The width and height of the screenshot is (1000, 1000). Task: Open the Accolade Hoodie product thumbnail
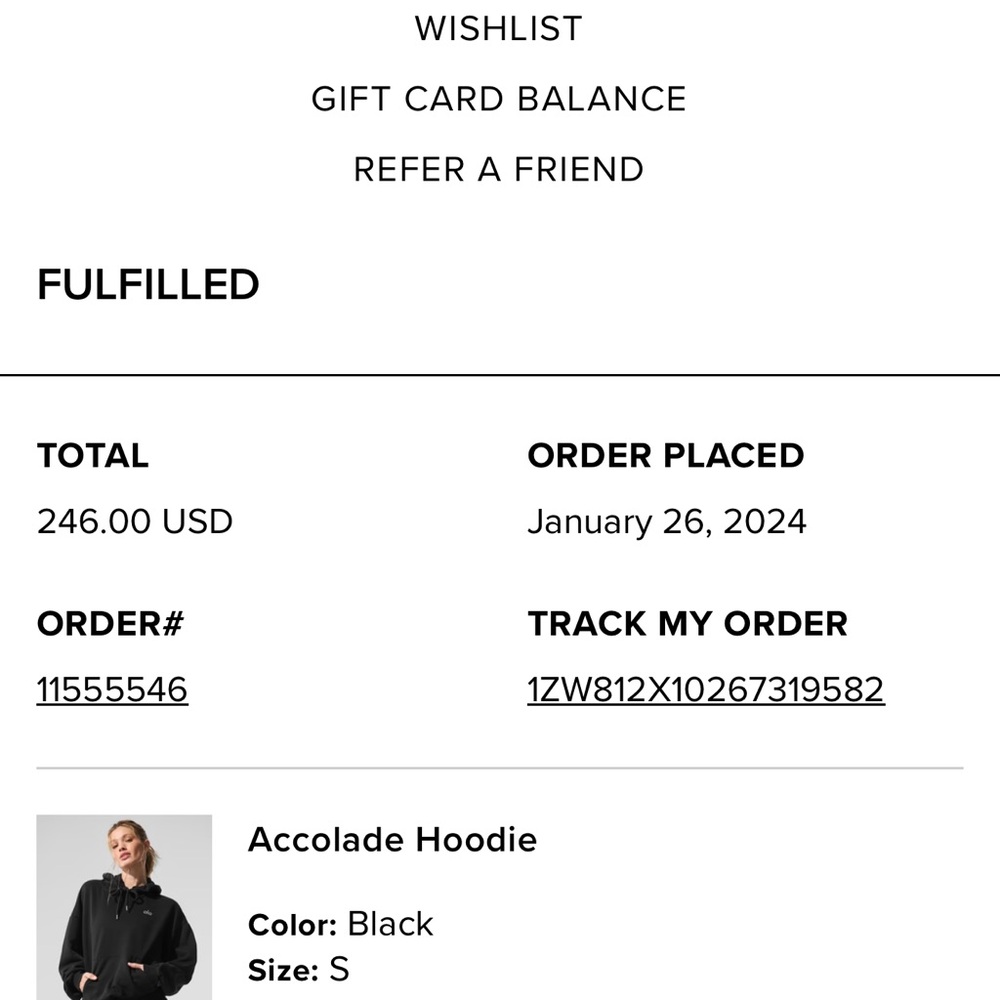(x=124, y=907)
